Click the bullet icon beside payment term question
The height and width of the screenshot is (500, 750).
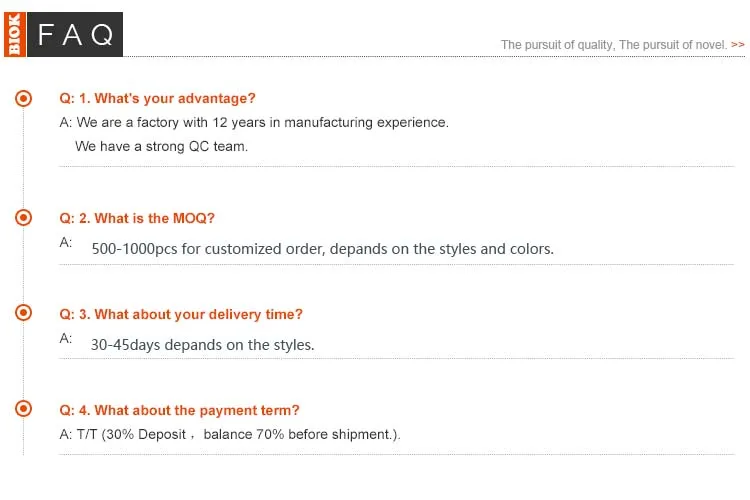coord(23,409)
